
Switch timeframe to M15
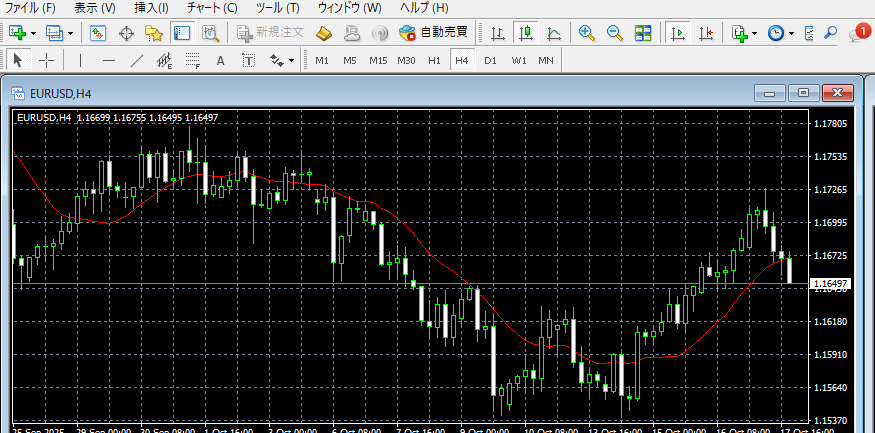[378, 60]
